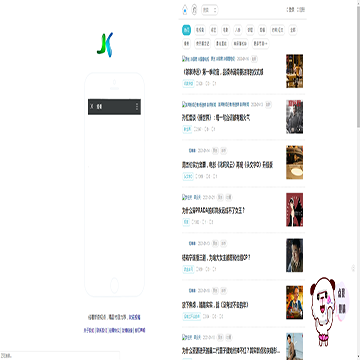Select the highlighted teal category tab

(x=187, y=30)
